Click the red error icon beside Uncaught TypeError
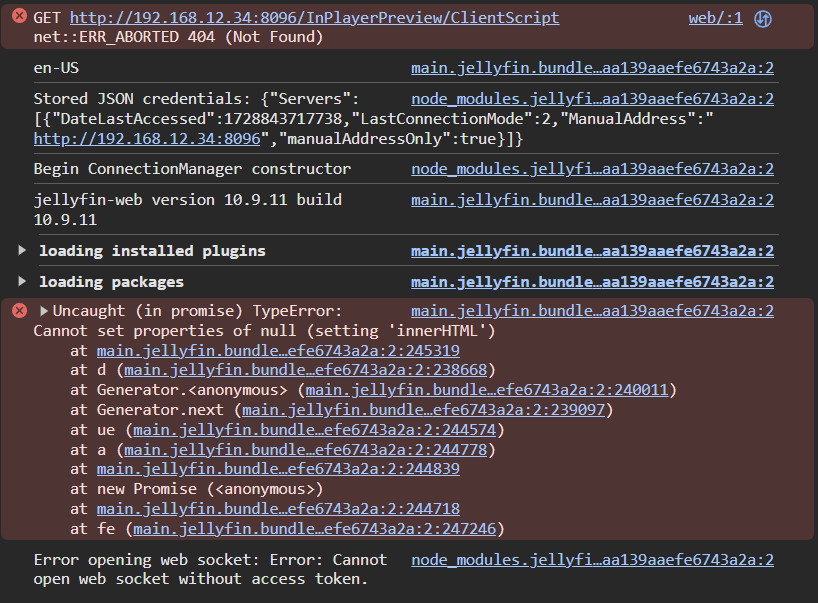The height and width of the screenshot is (603, 818). click(x=19, y=311)
